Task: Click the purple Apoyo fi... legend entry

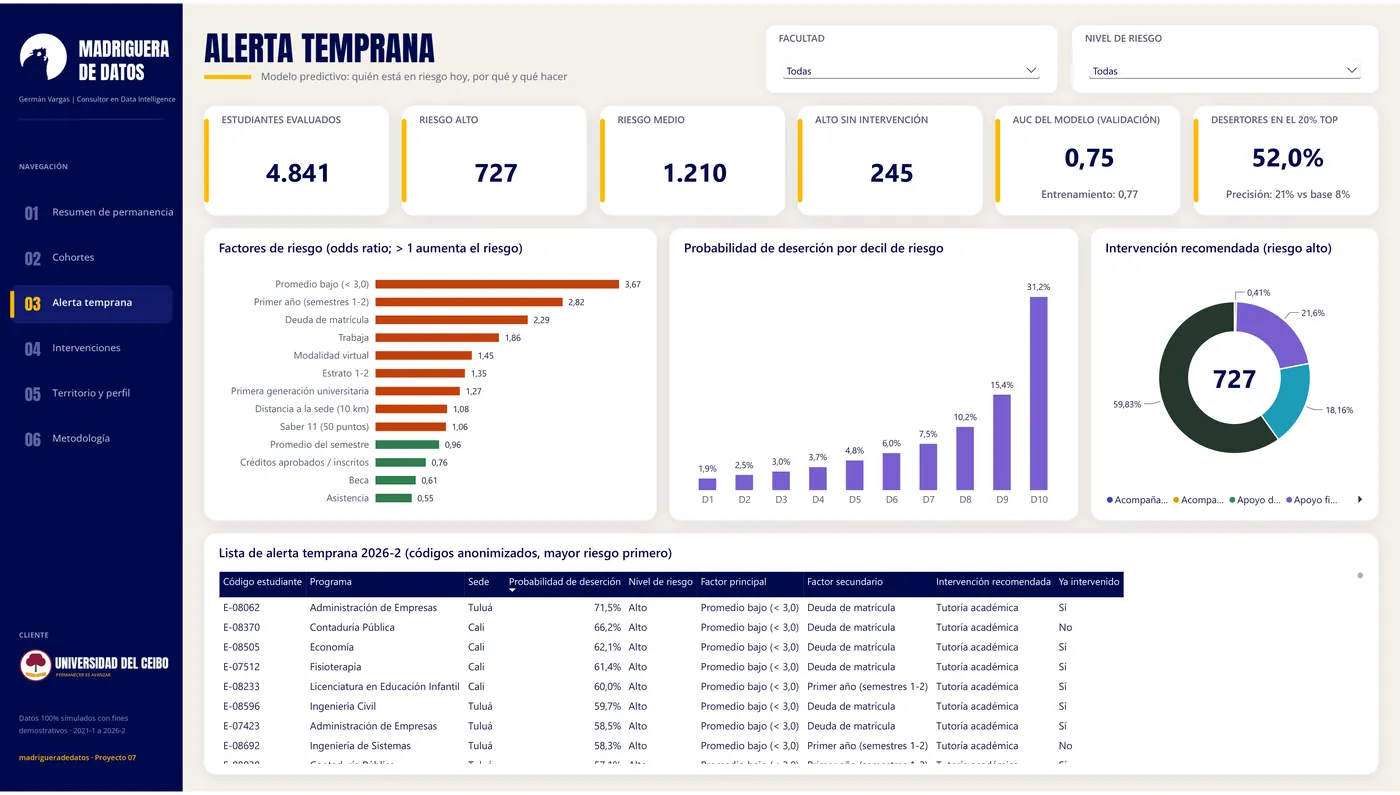Action: [1311, 500]
